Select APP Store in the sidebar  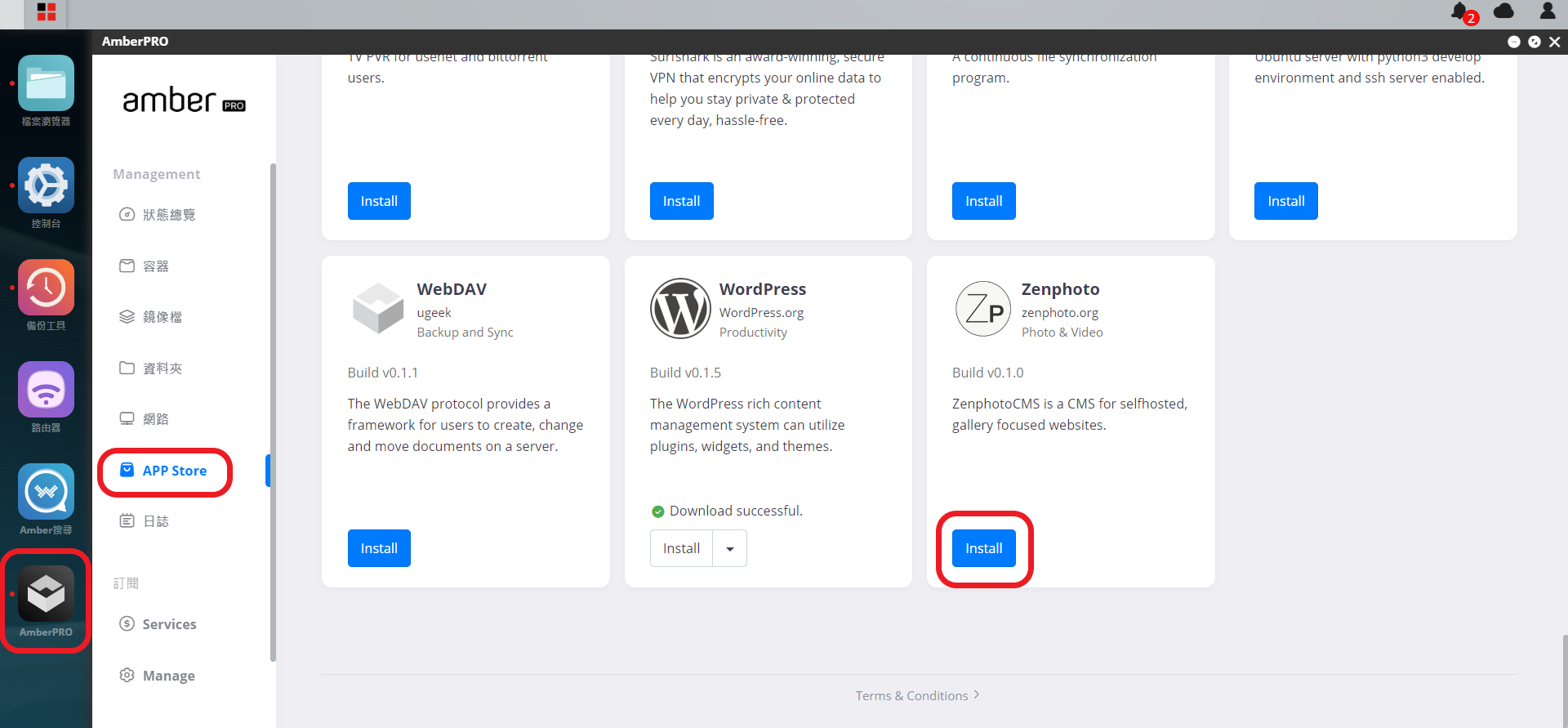[x=163, y=471]
